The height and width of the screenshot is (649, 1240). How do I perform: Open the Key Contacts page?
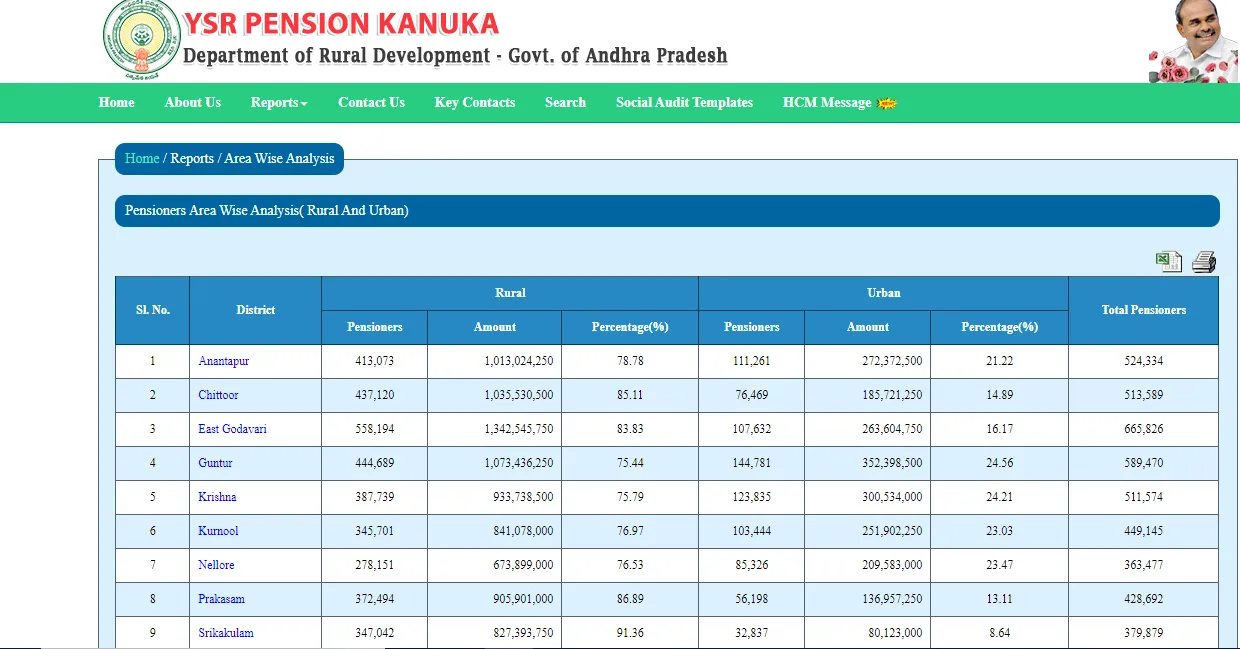475,103
